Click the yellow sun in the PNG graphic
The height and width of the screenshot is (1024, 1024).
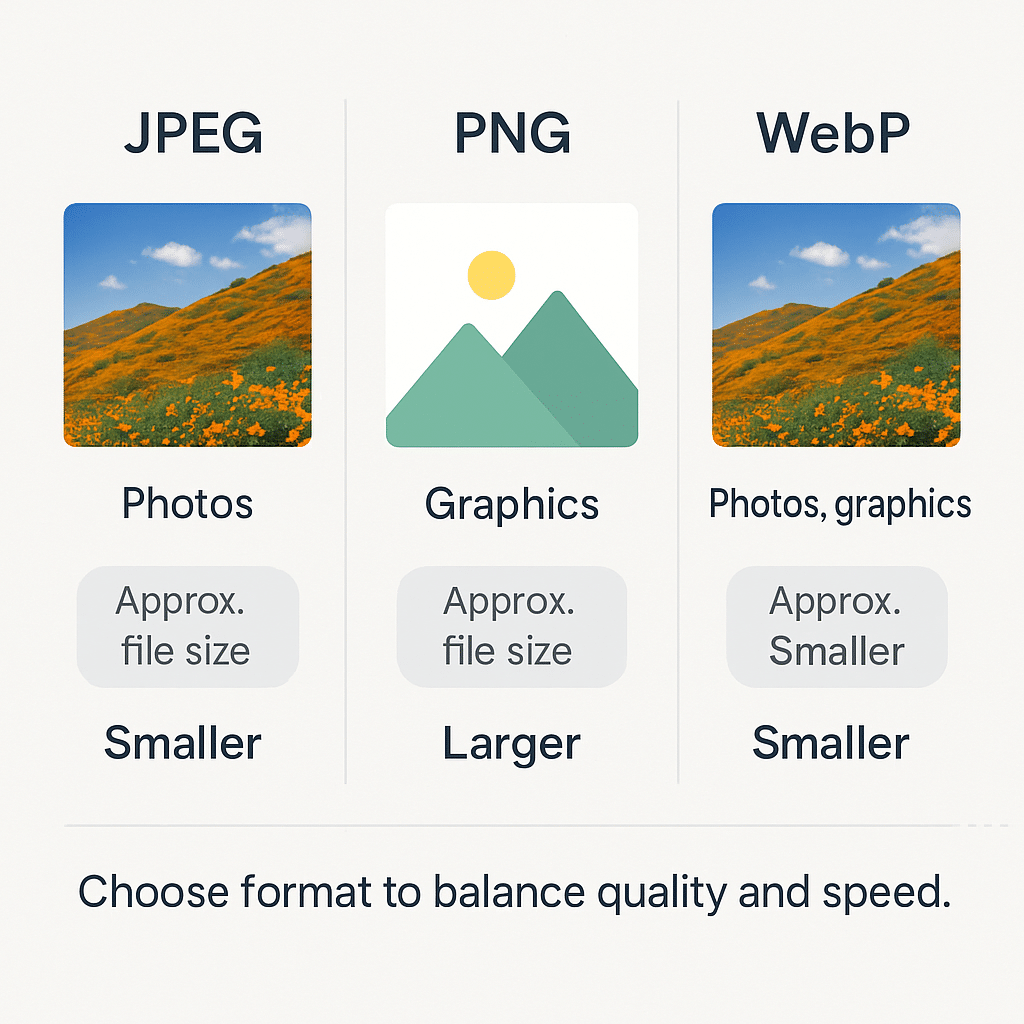[491, 275]
